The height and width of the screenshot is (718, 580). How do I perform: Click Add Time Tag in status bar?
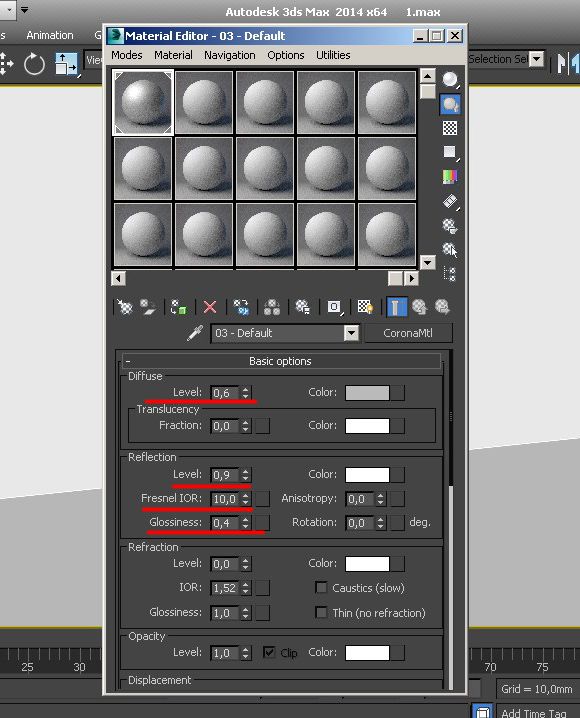tap(534, 713)
